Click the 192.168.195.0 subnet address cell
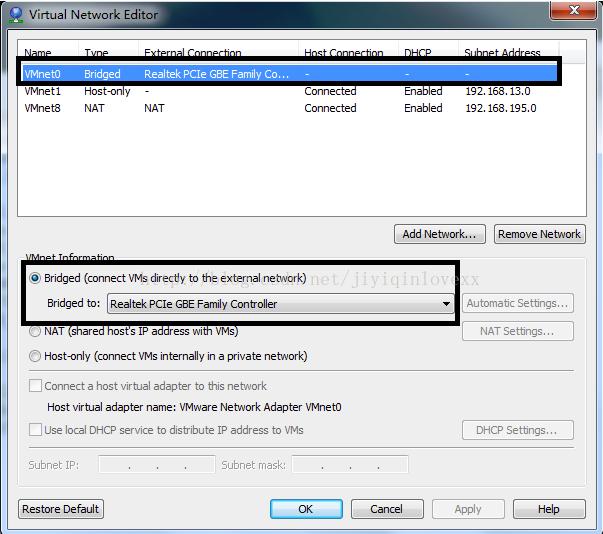This screenshot has height=534, width=603. pyautogui.click(x=501, y=108)
